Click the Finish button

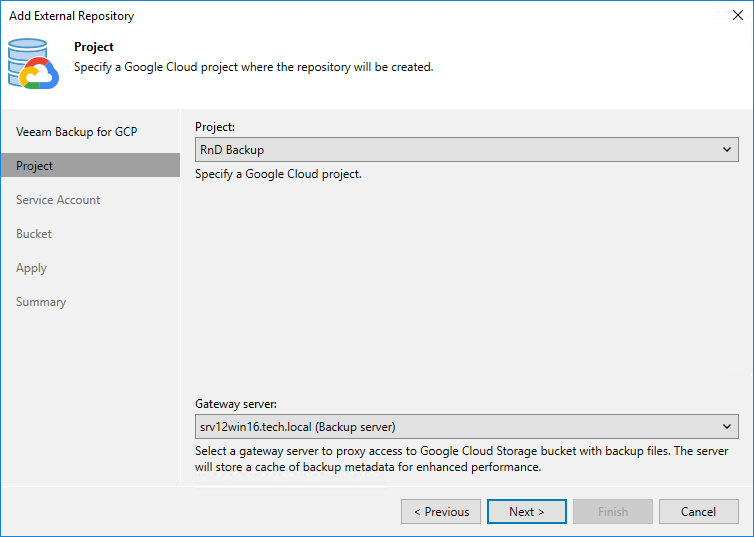coord(612,512)
